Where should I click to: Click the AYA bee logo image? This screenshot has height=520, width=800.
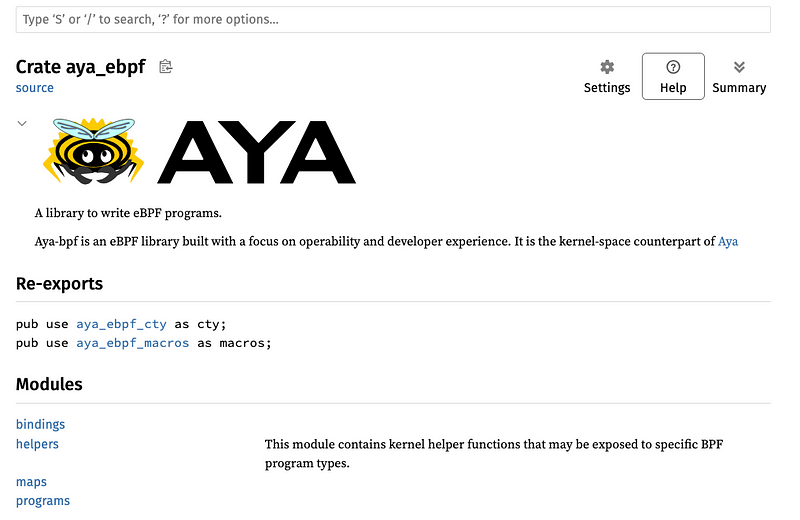click(x=199, y=151)
